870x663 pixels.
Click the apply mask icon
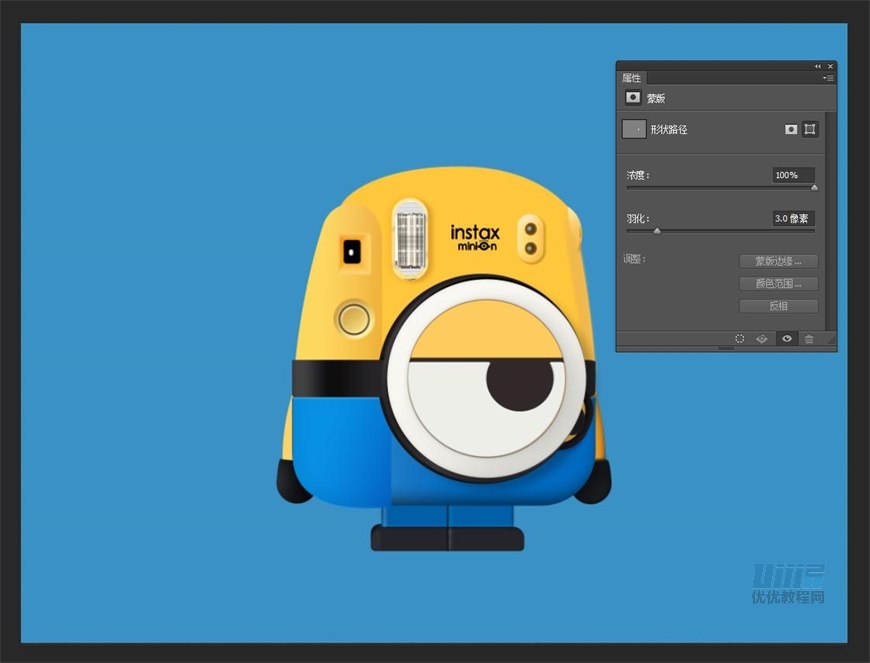tap(762, 339)
